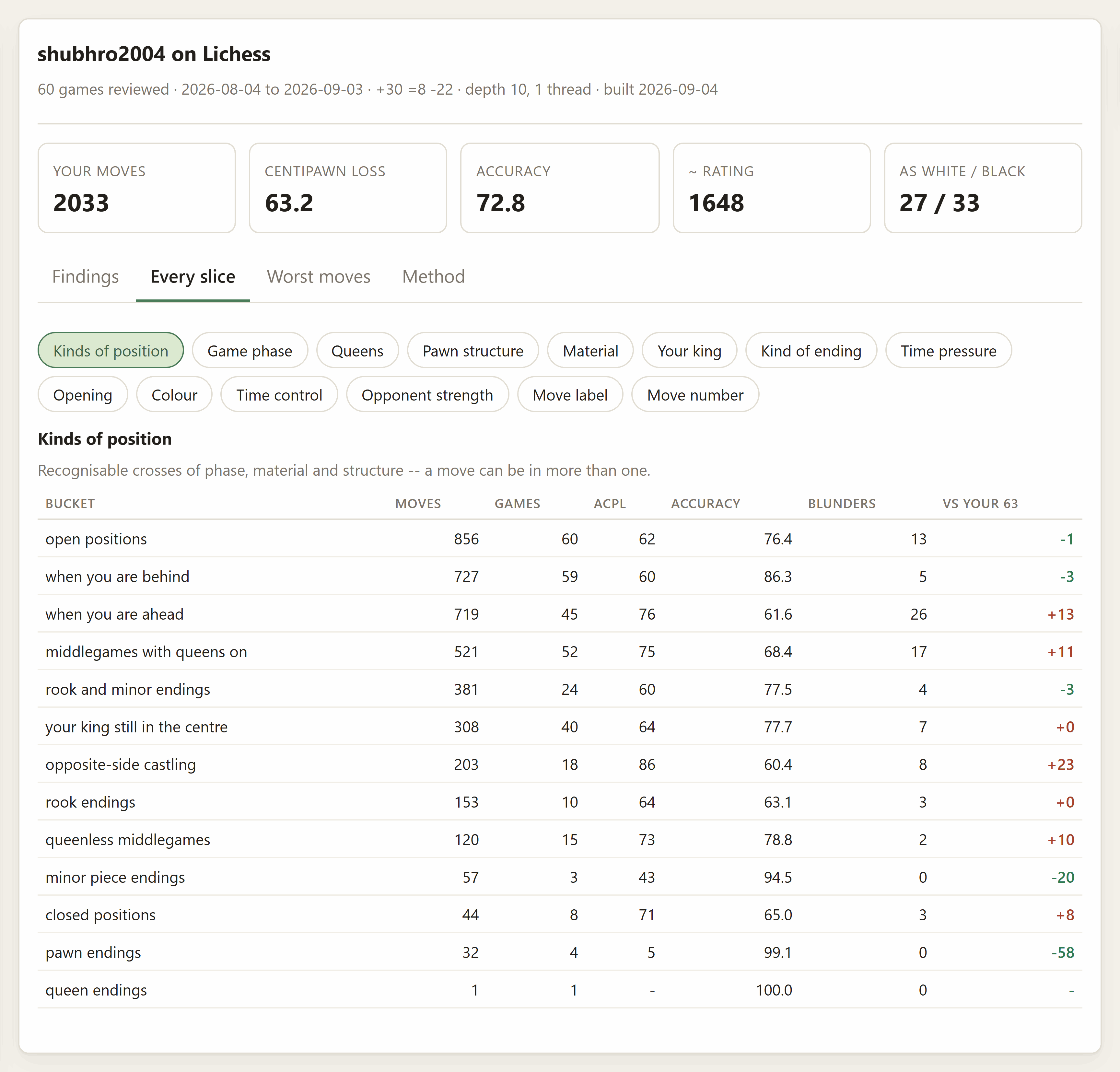Click the ACPL column header
Viewport: 1120px width, 1072px height.
(610, 503)
